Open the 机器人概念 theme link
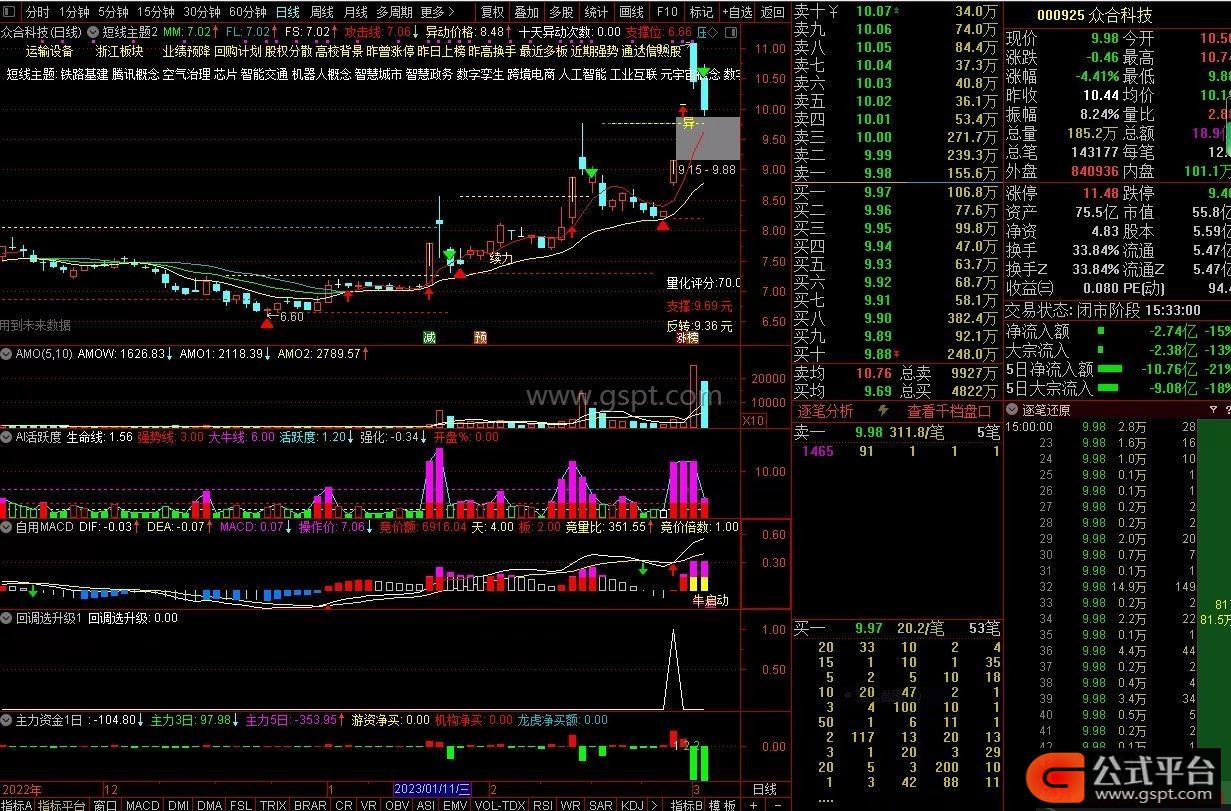The image size is (1231, 811). click(321, 74)
